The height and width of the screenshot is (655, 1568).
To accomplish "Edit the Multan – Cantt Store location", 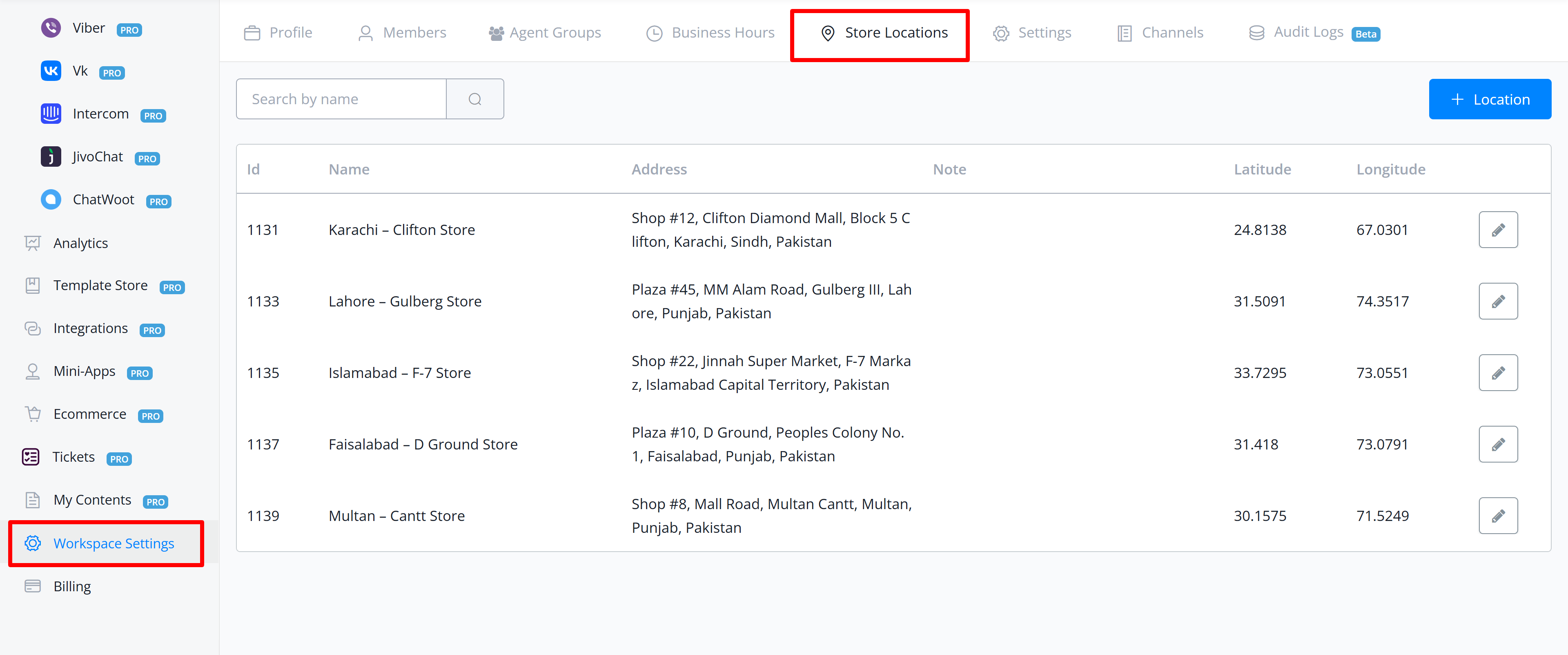I will pos(1497,516).
